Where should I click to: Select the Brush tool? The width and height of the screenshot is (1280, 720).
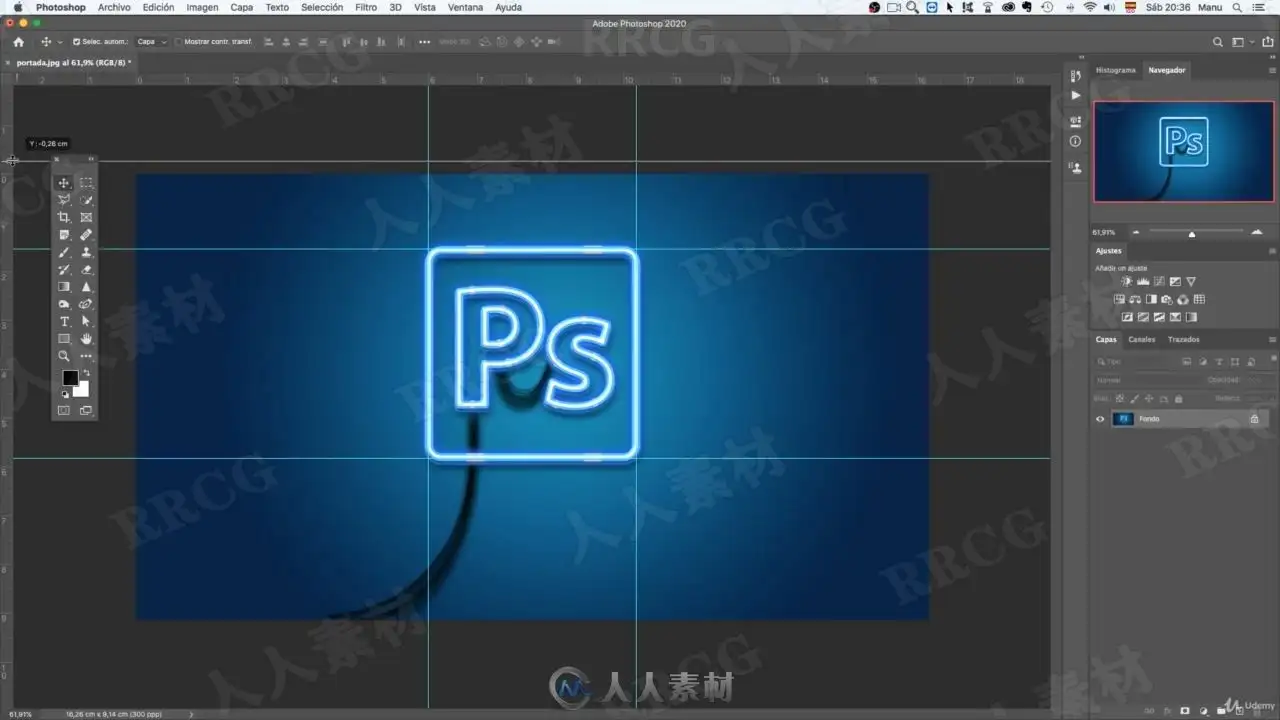point(64,252)
